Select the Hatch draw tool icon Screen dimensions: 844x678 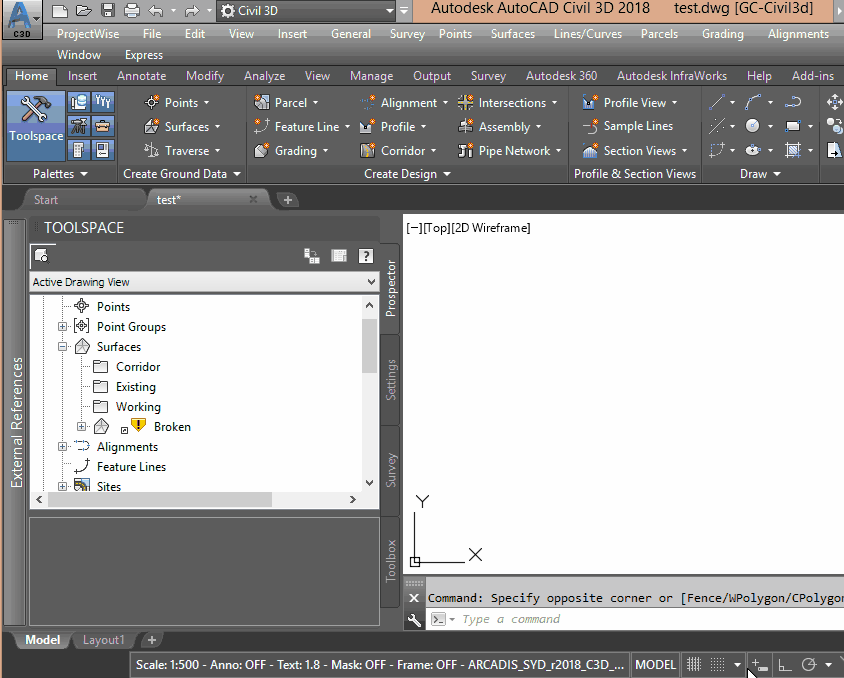pos(793,150)
